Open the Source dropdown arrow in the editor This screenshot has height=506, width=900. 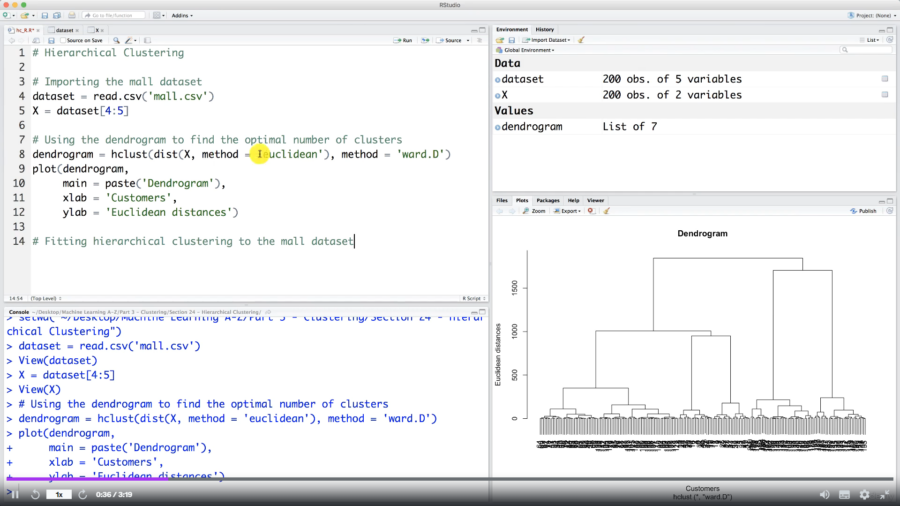466,40
